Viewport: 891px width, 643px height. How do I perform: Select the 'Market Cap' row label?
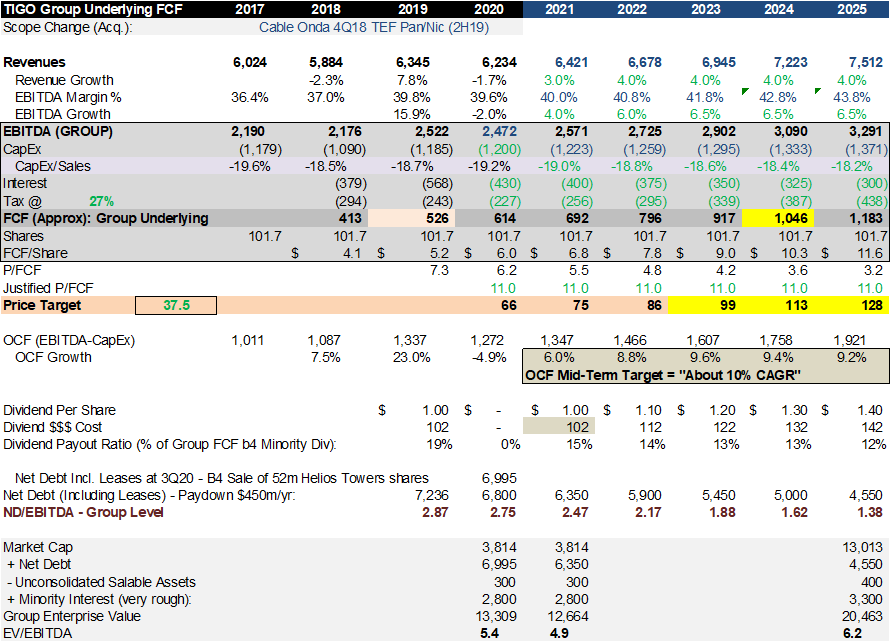38,548
